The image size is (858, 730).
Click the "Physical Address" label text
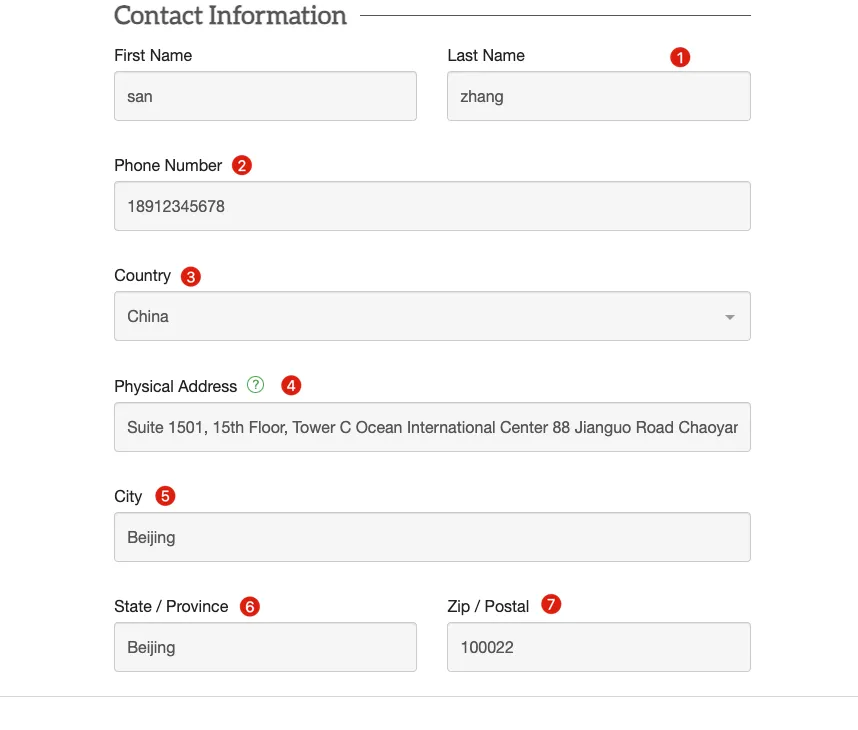(x=176, y=386)
